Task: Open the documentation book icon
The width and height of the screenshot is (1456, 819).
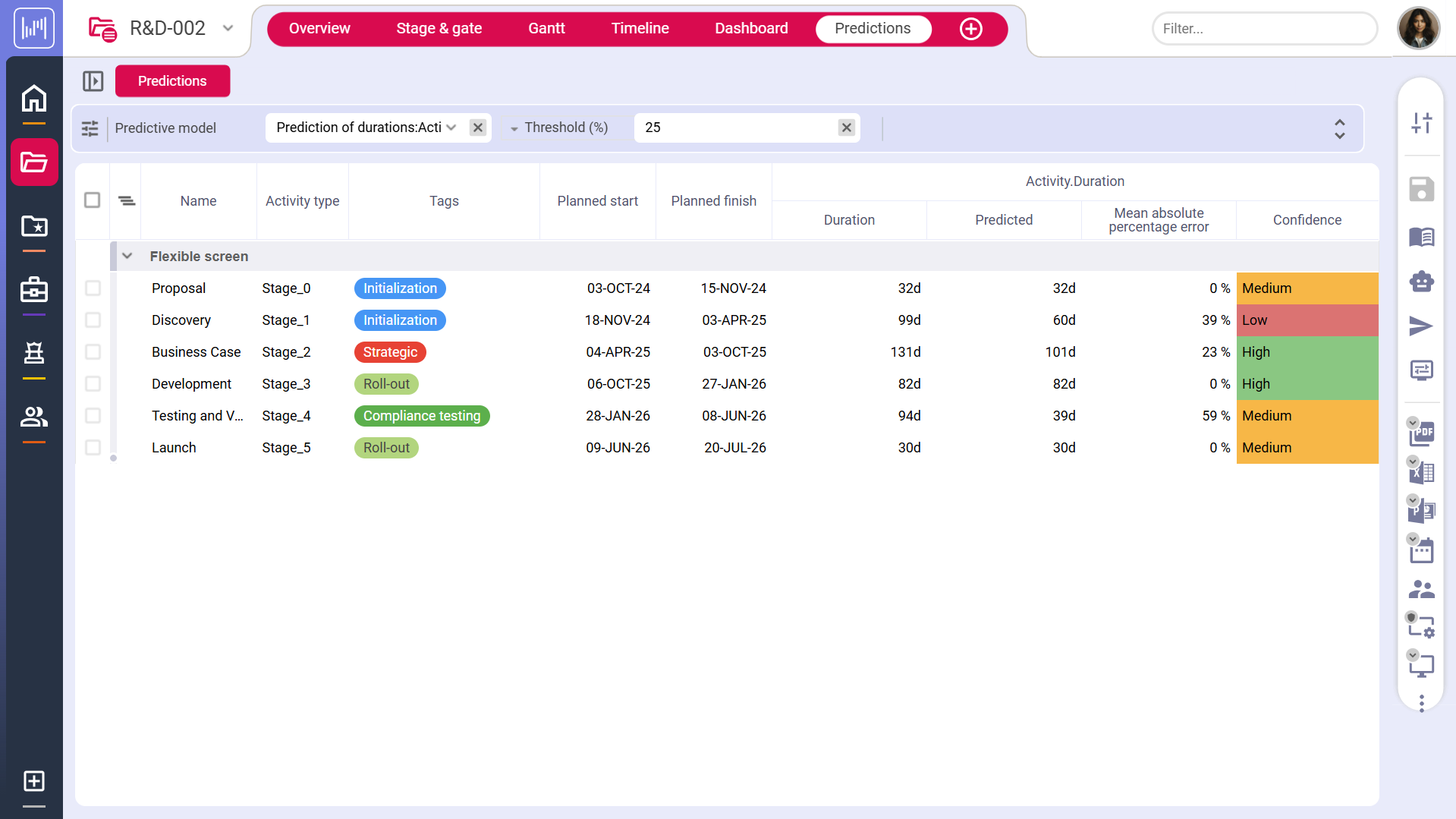Action: [1422, 237]
